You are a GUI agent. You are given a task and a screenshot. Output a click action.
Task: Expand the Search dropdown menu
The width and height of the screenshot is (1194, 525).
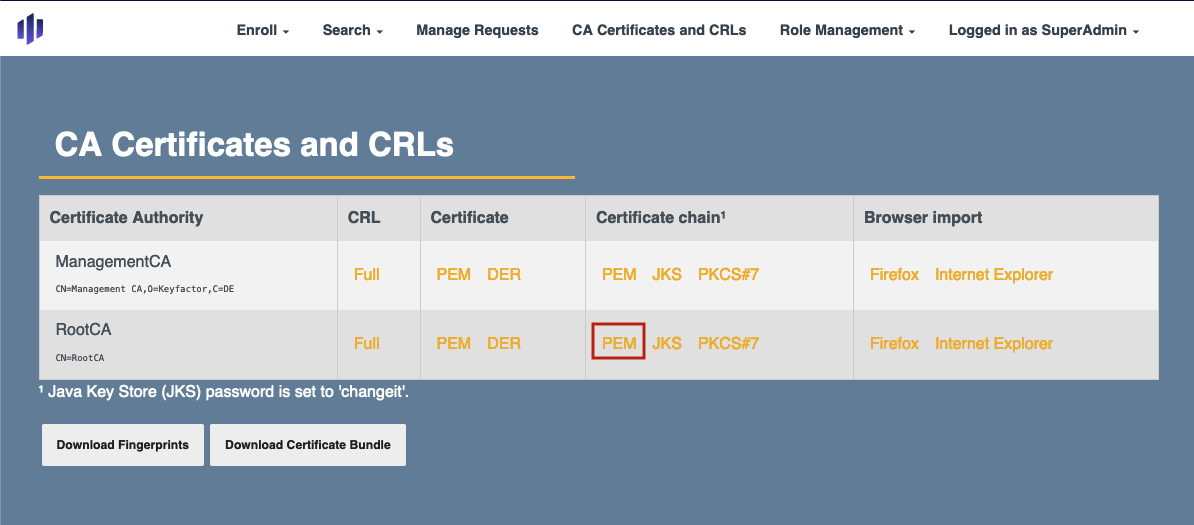[x=352, y=30]
